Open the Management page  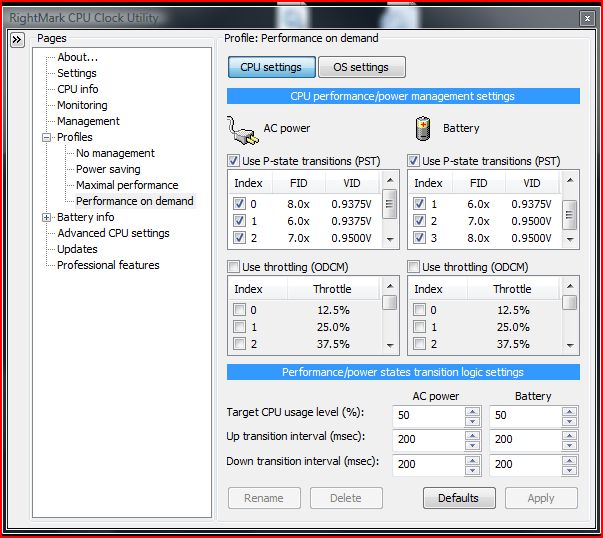click(88, 121)
